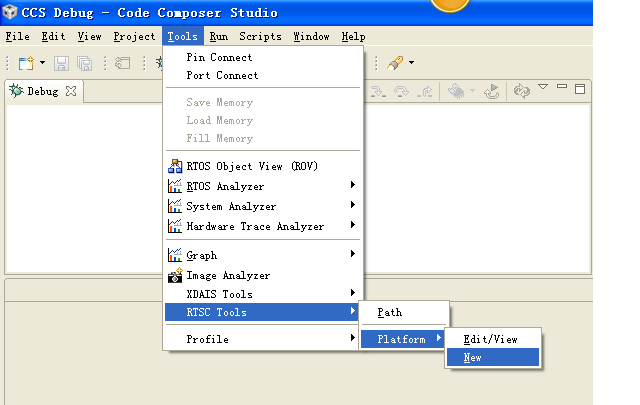Click the Step Over debug icon
640x405 pixels.
pos(401,91)
